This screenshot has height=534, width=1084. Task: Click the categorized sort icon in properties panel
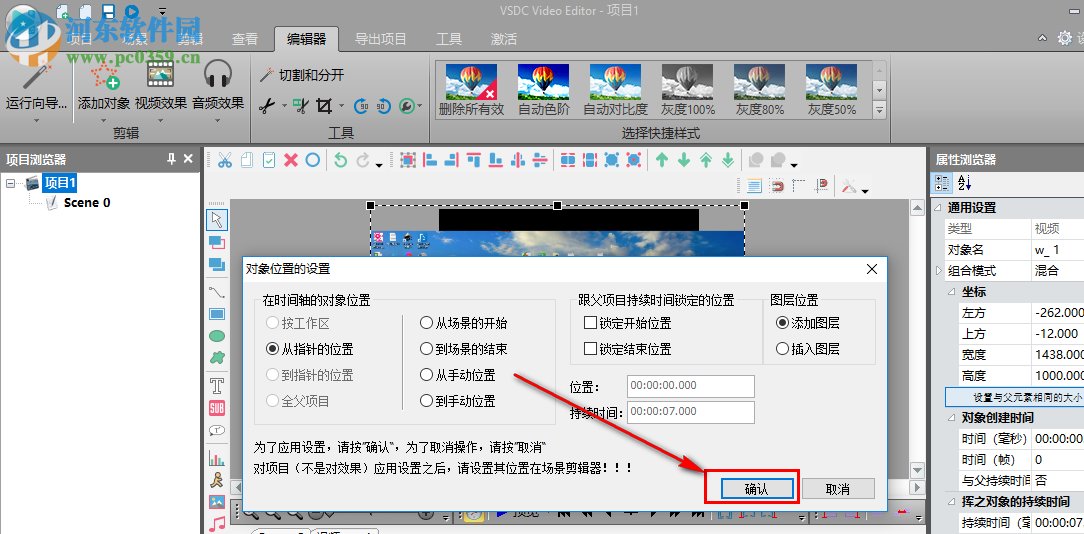pyautogui.click(x=942, y=183)
